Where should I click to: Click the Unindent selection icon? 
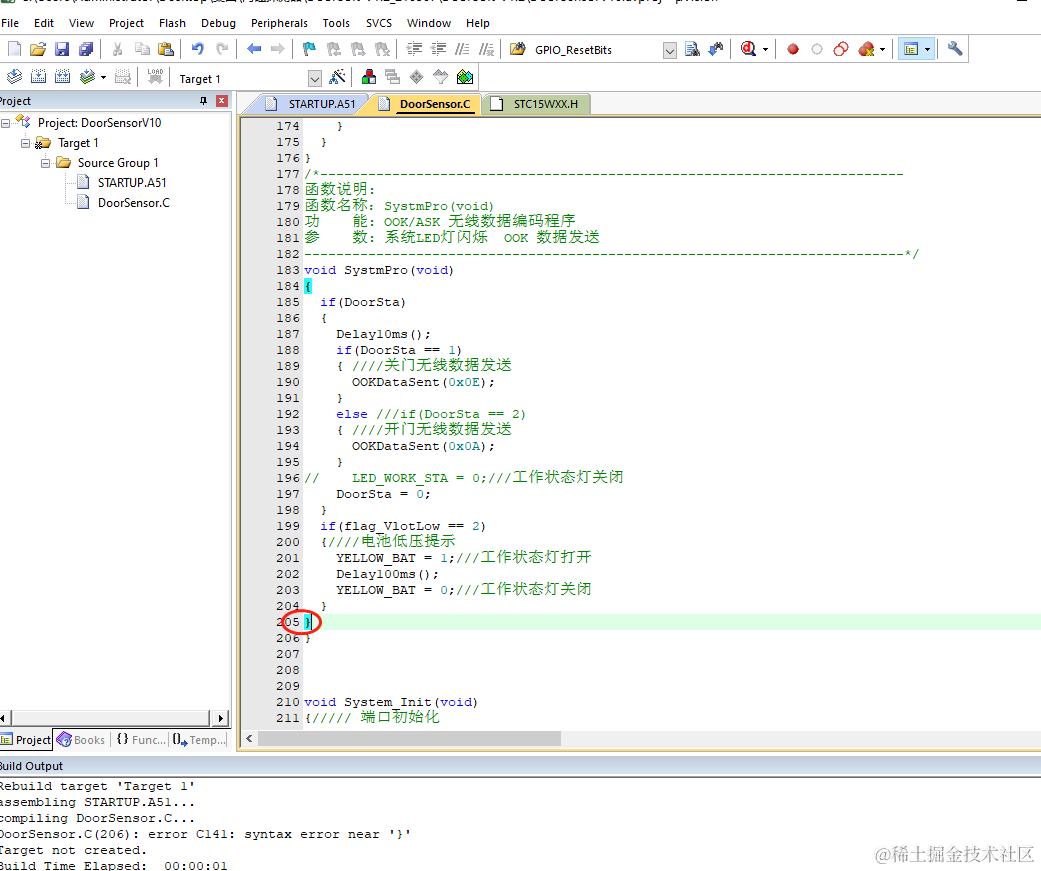pyautogui.click(x=438, y=49)
